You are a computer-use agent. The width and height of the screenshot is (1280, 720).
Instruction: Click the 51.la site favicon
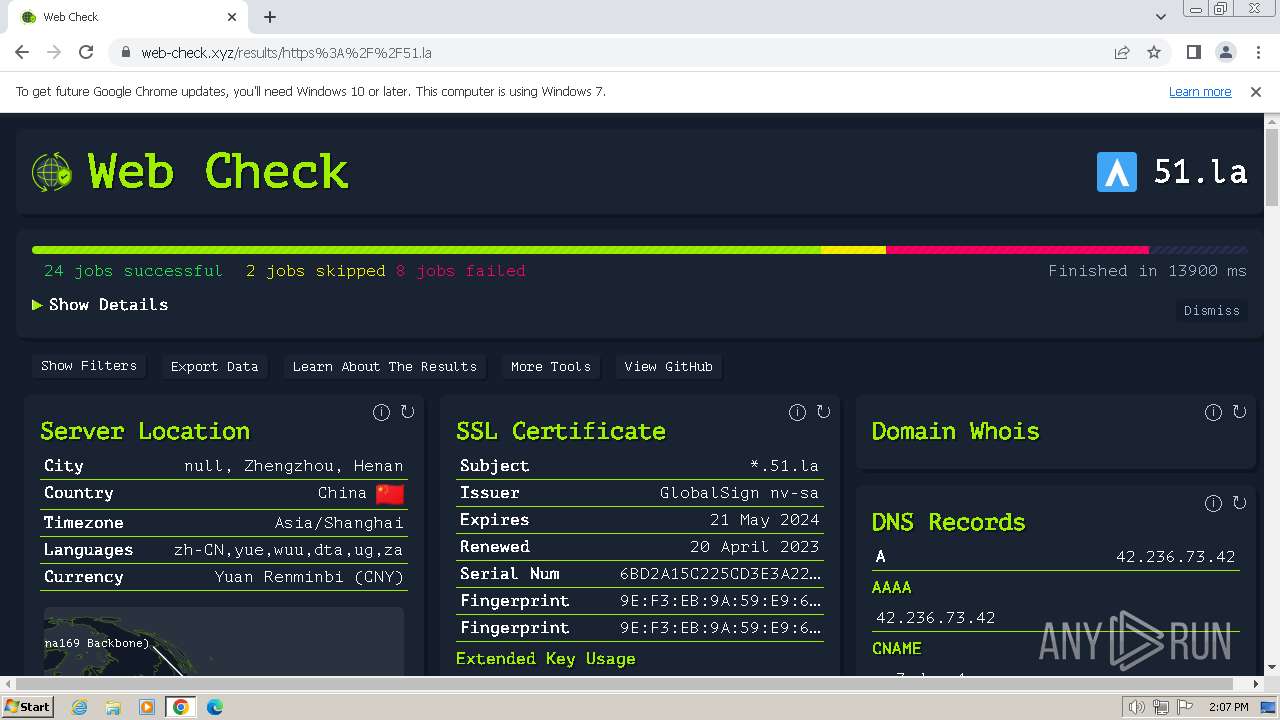[x=1116, y=172]
